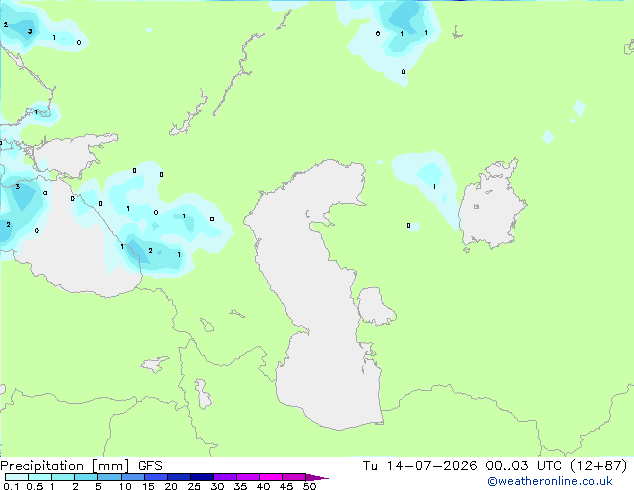Click the legend swatch between 20 and 25 mm

179,477
